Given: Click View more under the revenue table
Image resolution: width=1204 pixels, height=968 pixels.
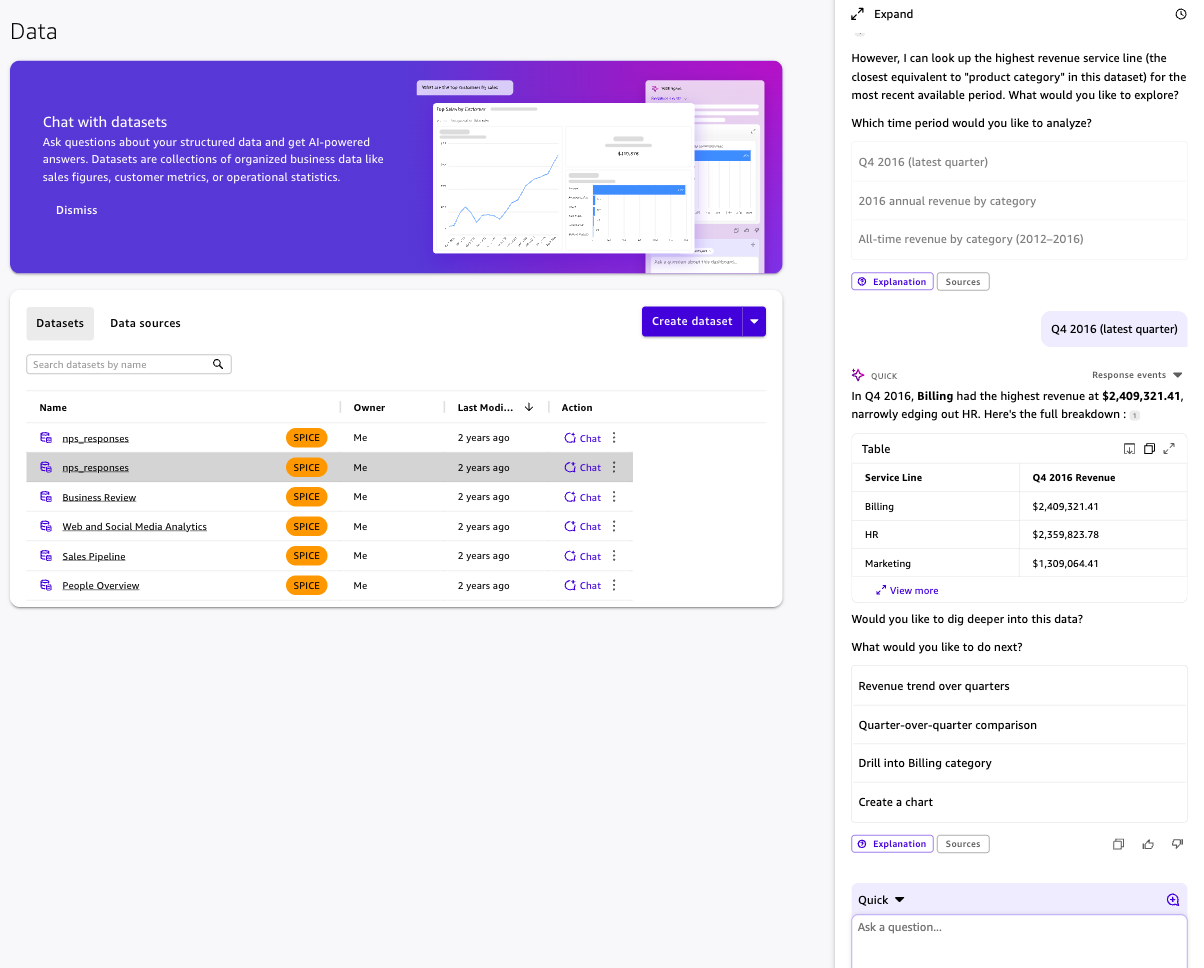Looking at the screenshot, I should (x=906, y=590).
